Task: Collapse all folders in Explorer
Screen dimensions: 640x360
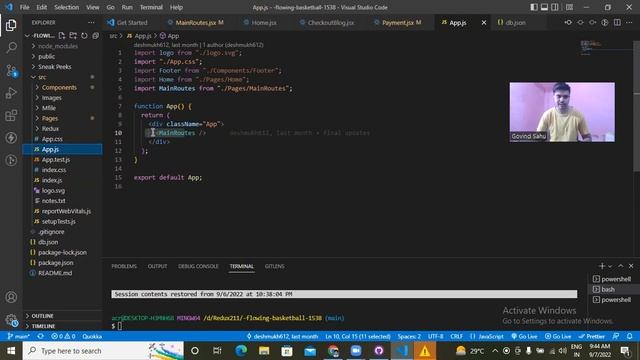Action: [x=96, y=36]
